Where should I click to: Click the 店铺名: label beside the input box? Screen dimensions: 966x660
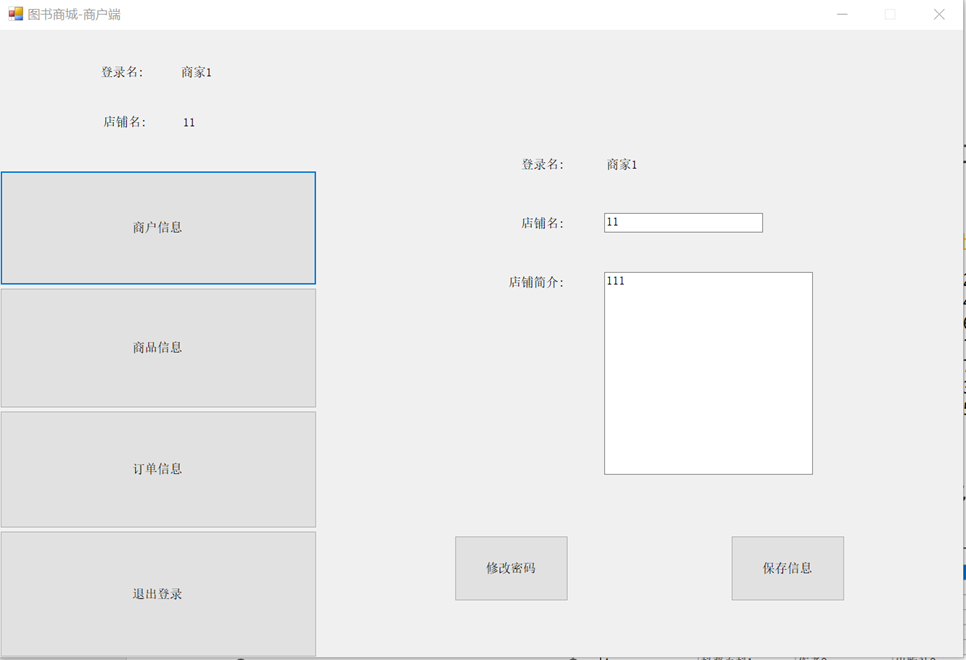[542, 223]
